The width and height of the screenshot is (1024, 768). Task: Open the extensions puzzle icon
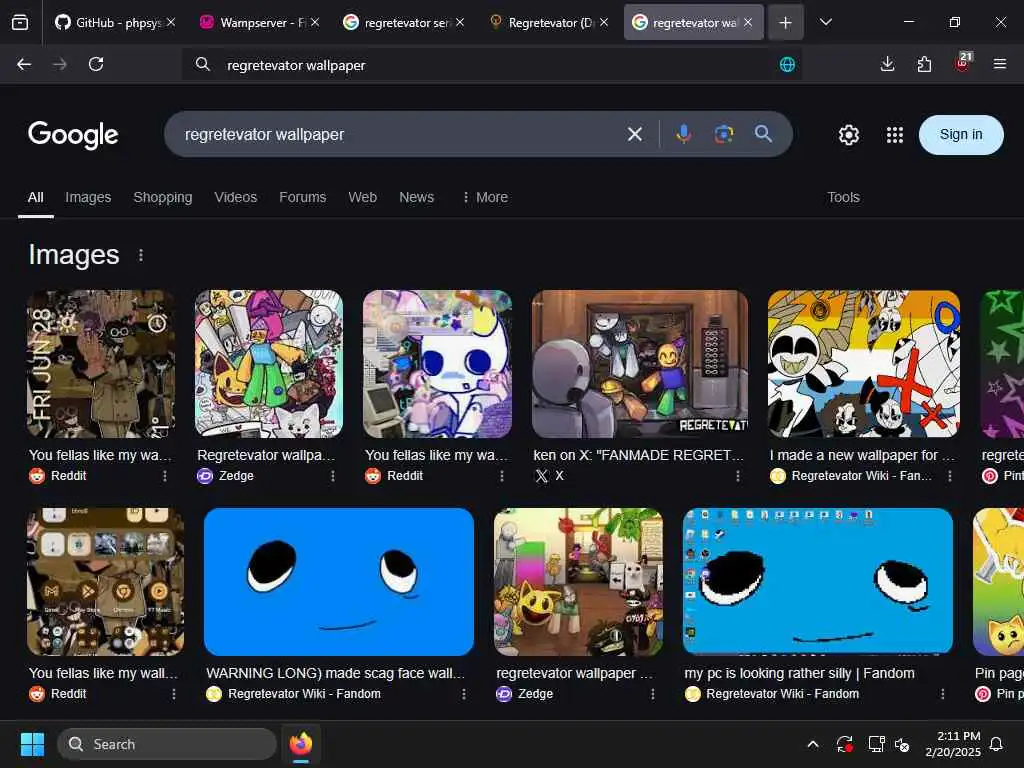click(924, 64)
